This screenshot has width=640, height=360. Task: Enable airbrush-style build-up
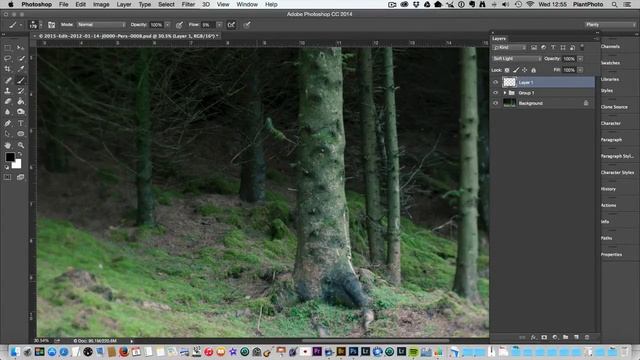(x=231, y=25)
